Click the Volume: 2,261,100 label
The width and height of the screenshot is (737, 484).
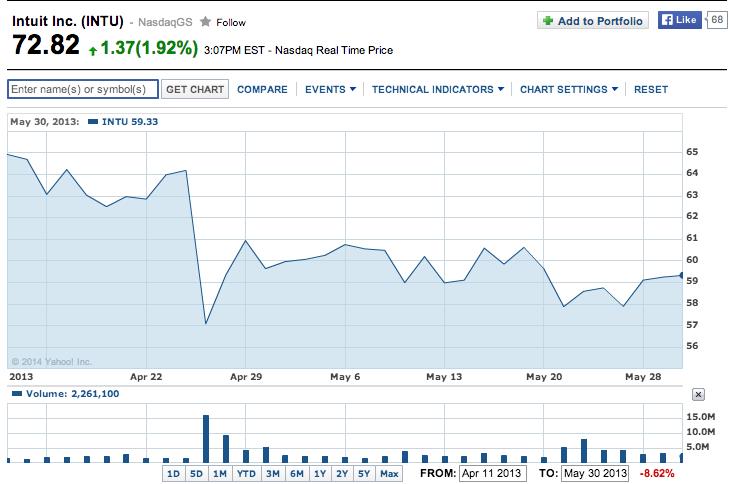(72, 394)
